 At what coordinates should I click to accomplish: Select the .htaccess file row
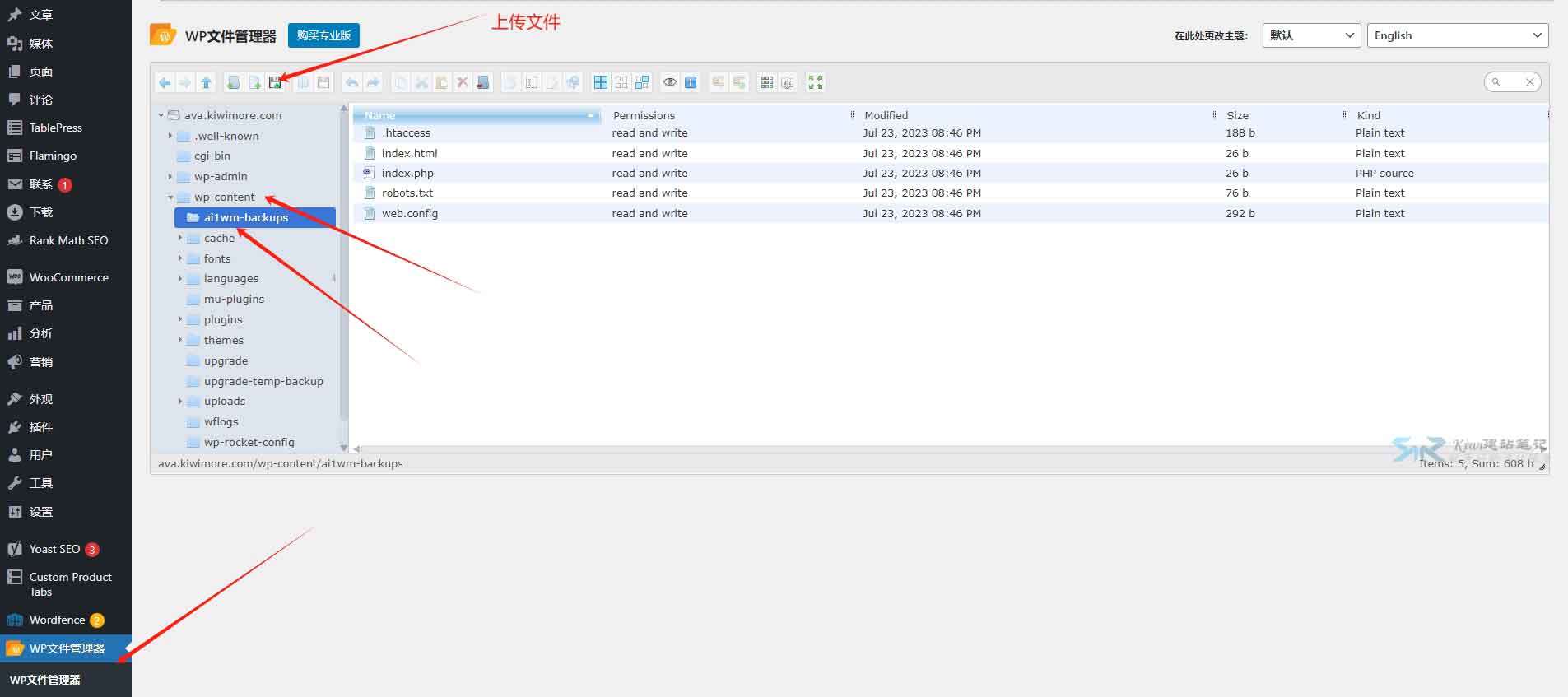[951, 132]
